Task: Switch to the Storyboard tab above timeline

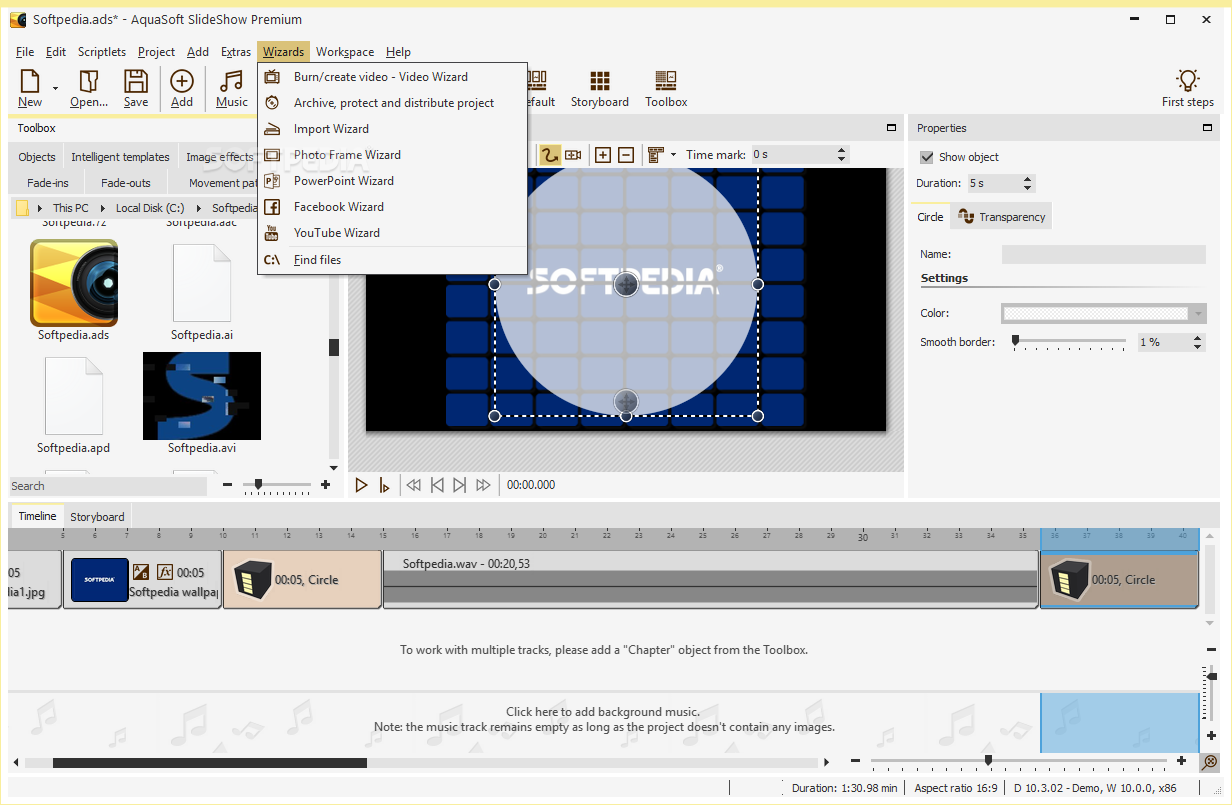Action: 97,517
